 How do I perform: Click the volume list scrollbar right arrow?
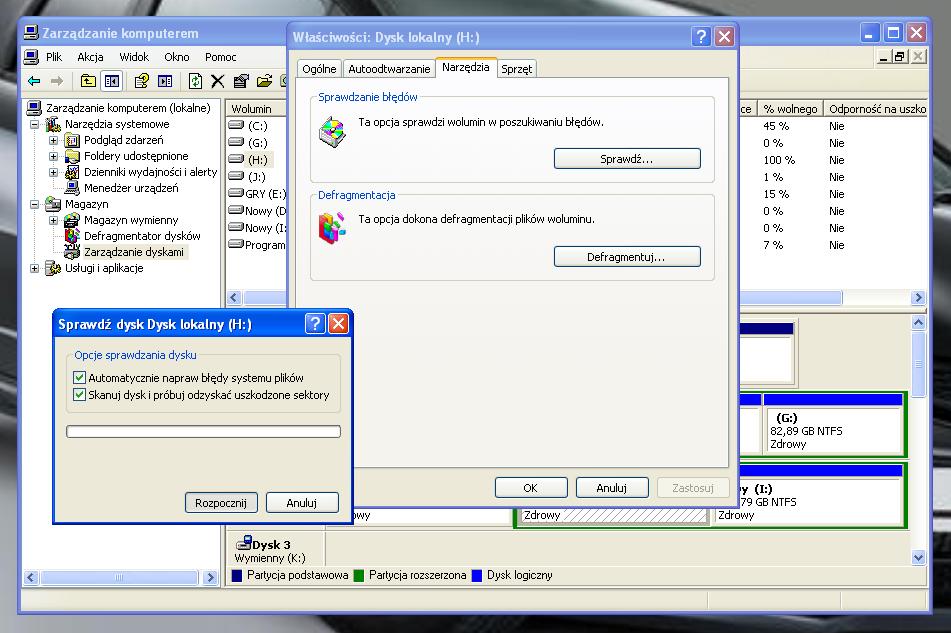918,298
